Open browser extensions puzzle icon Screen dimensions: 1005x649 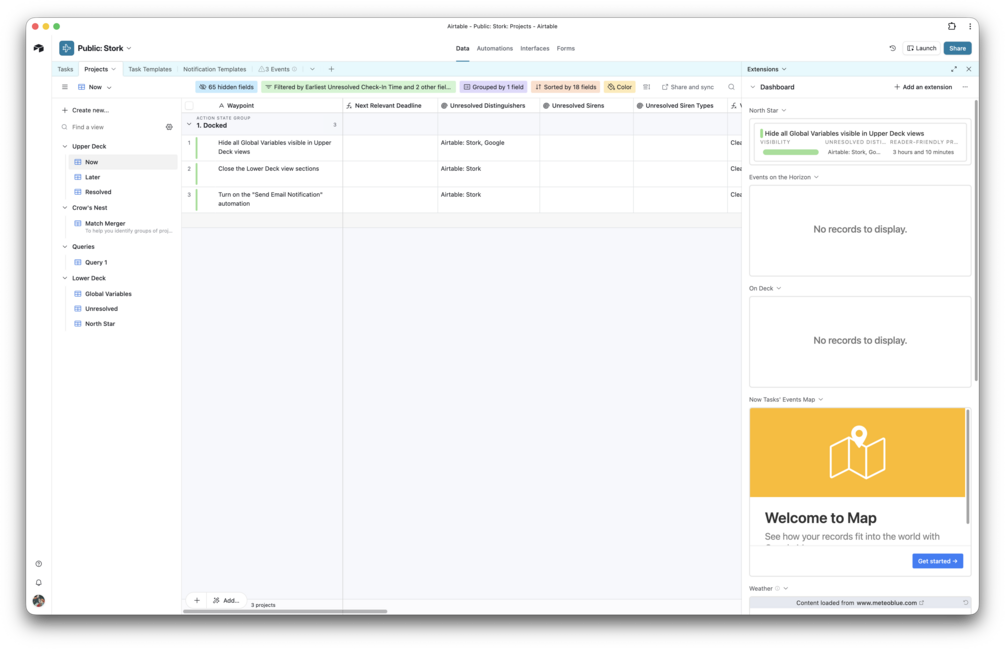coord(952,26)
